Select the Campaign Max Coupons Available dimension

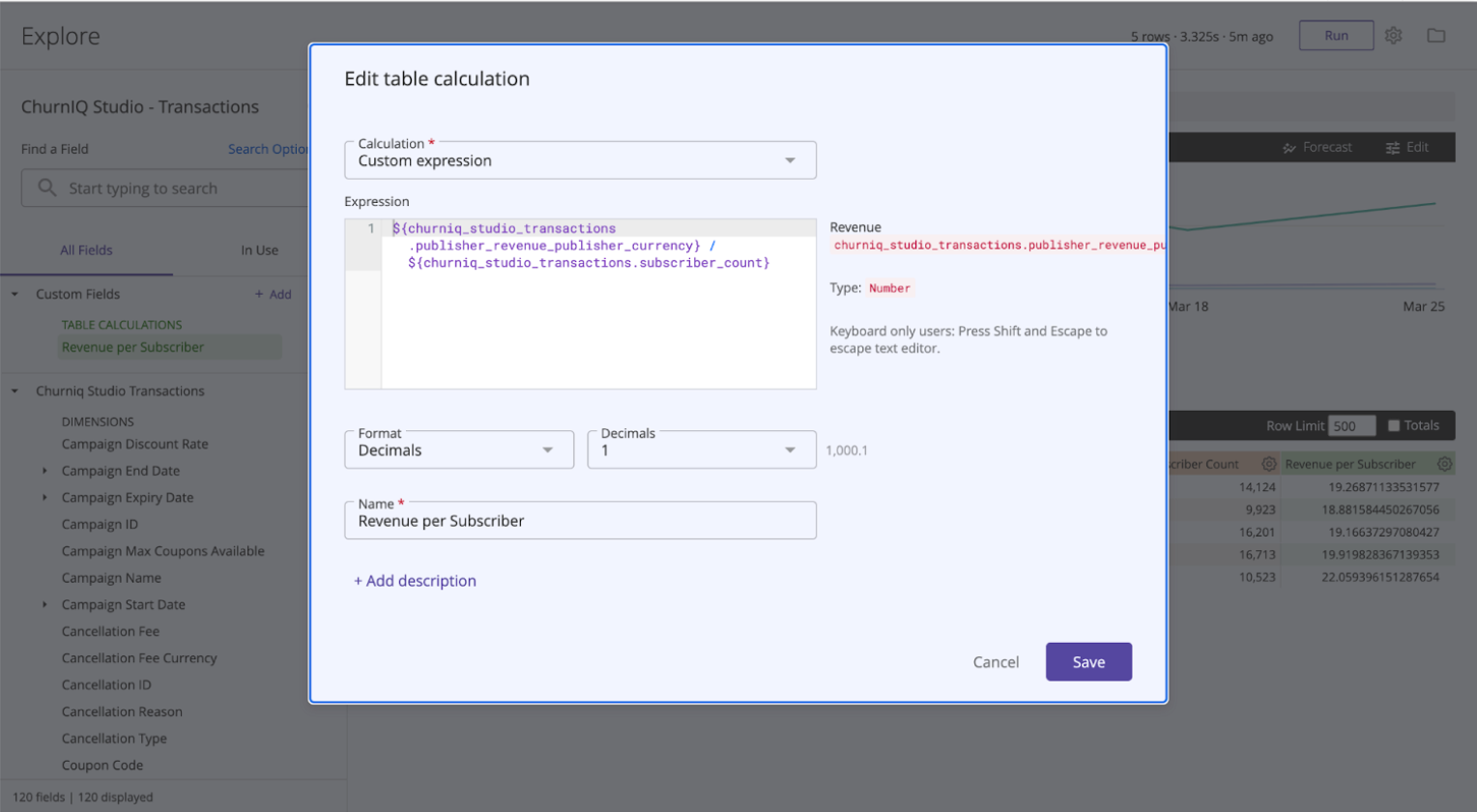(x=163, y=551)
